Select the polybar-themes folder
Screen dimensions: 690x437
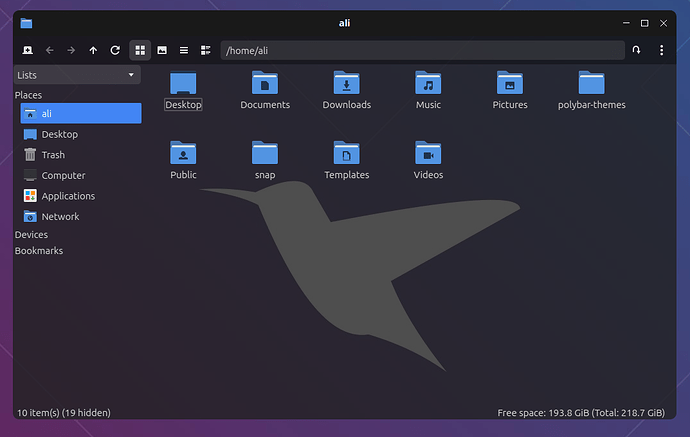click(x=591, y=84)
